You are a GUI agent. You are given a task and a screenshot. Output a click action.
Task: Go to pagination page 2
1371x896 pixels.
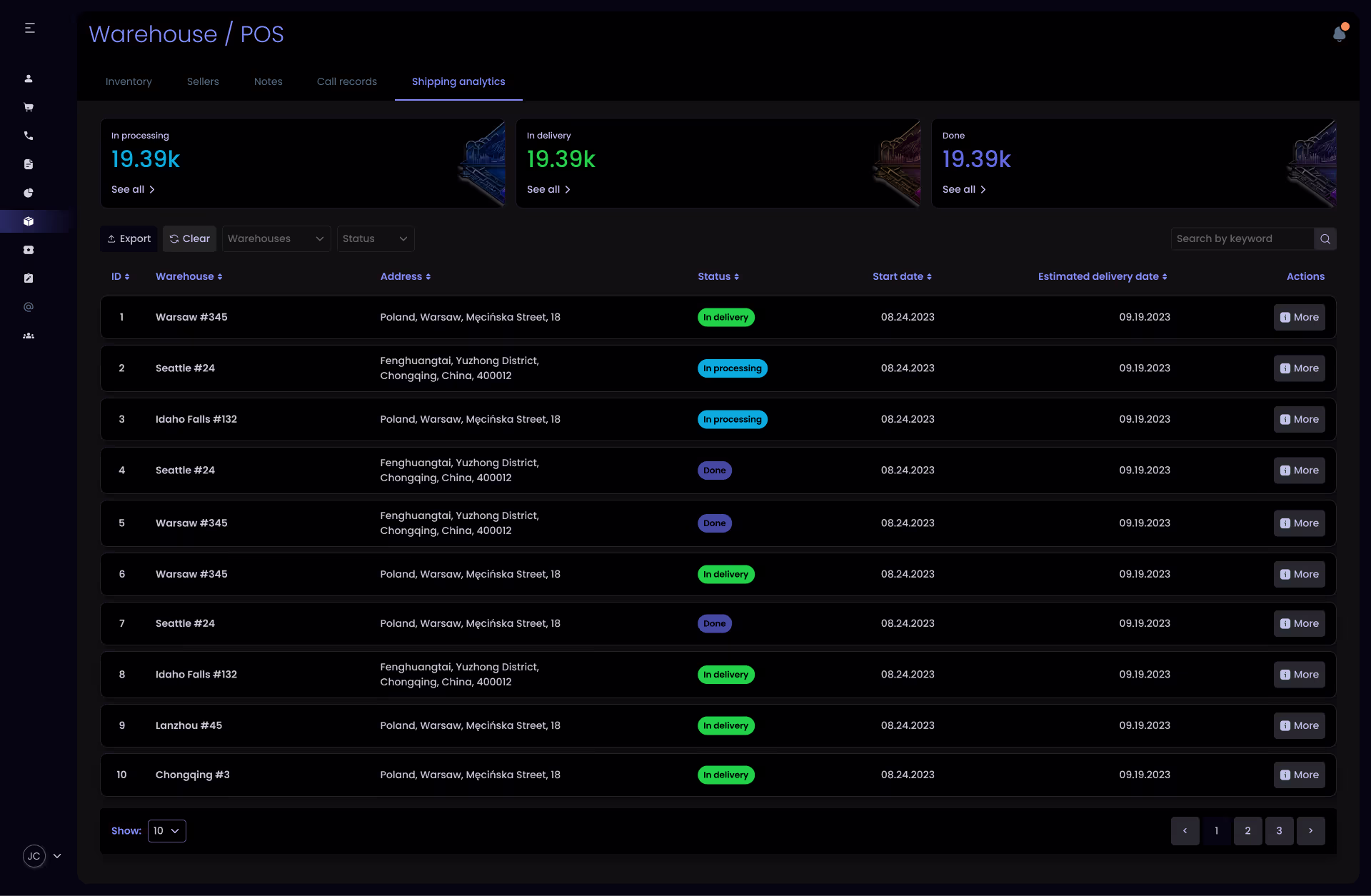point(1248,831)
